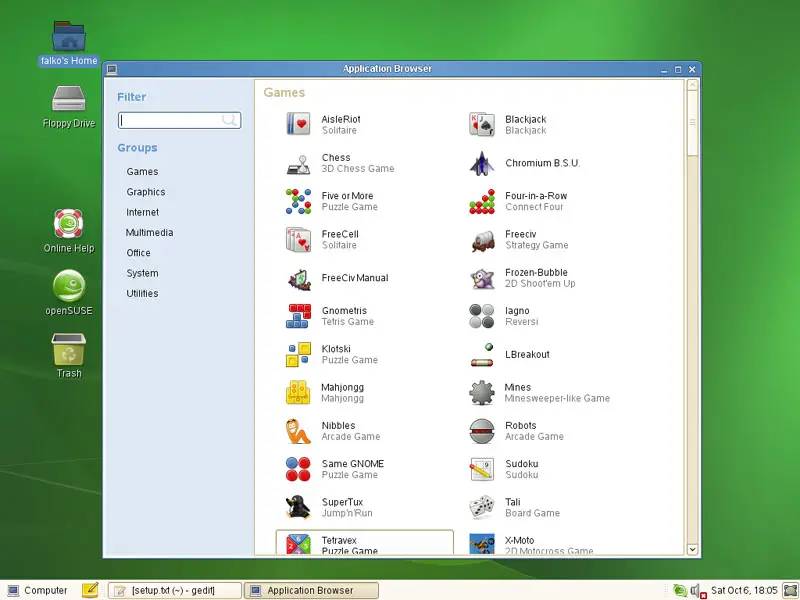Open the Trash desktop icon

(69, 356)
